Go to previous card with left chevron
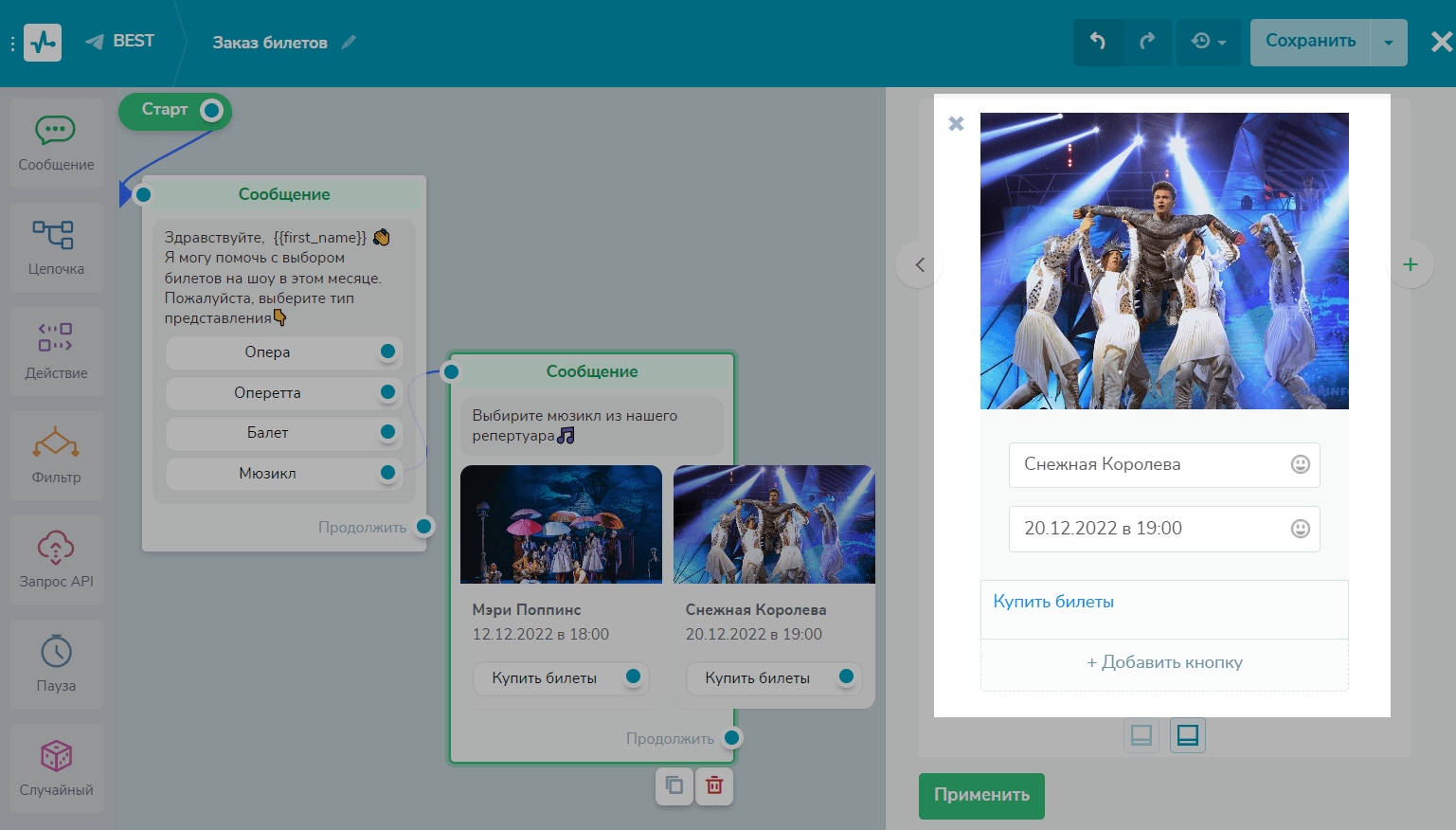The image size is (1456, 830). (919, 265)
